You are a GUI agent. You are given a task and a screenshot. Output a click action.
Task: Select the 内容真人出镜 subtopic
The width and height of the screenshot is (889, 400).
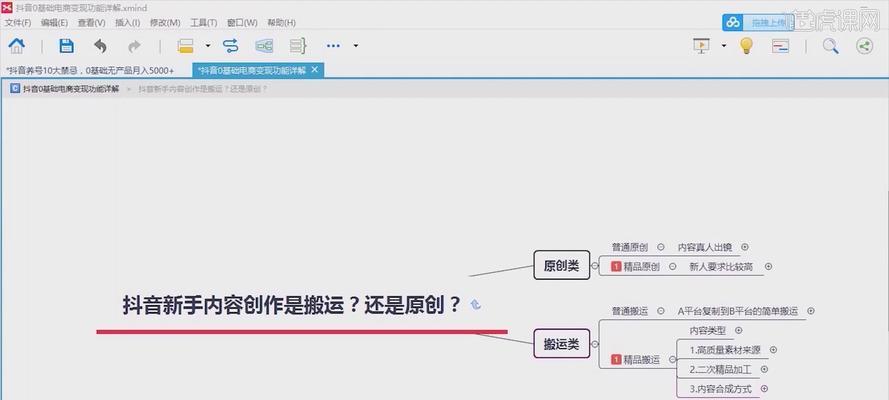[705, 247]
